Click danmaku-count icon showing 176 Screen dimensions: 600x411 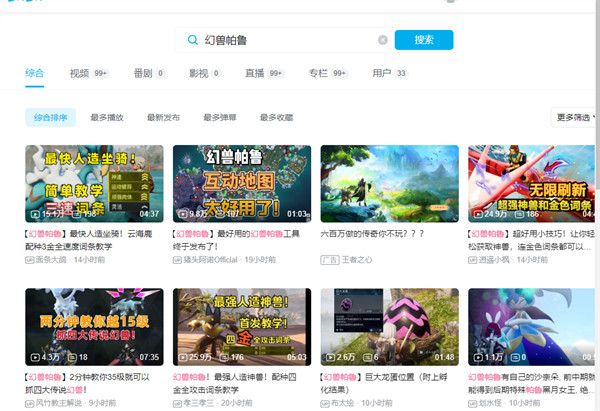[223, 357]
